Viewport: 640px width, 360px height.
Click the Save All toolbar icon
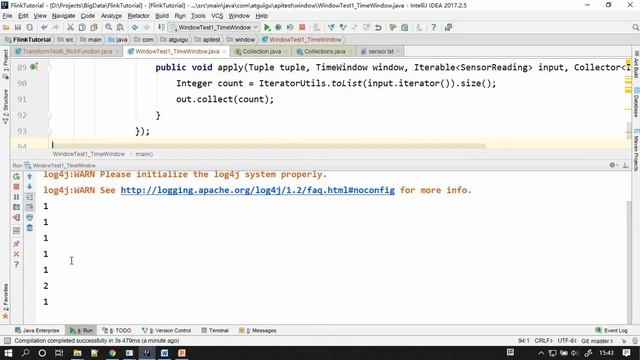coord(18,27)
